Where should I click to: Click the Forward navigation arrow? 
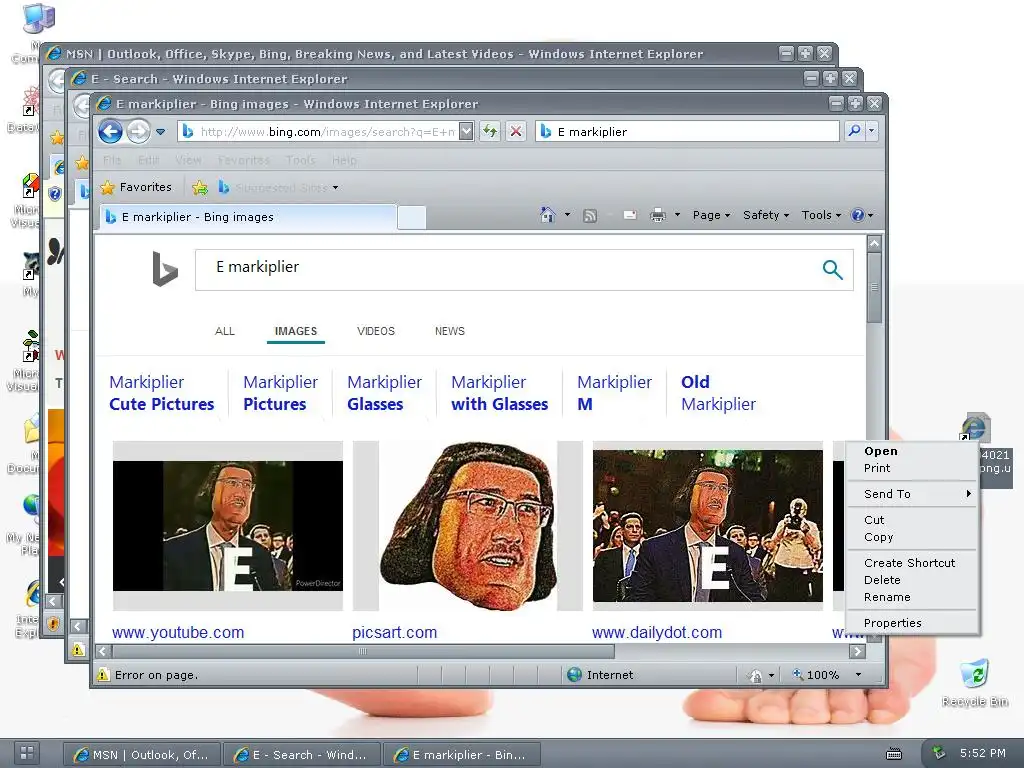click(138, 131)
